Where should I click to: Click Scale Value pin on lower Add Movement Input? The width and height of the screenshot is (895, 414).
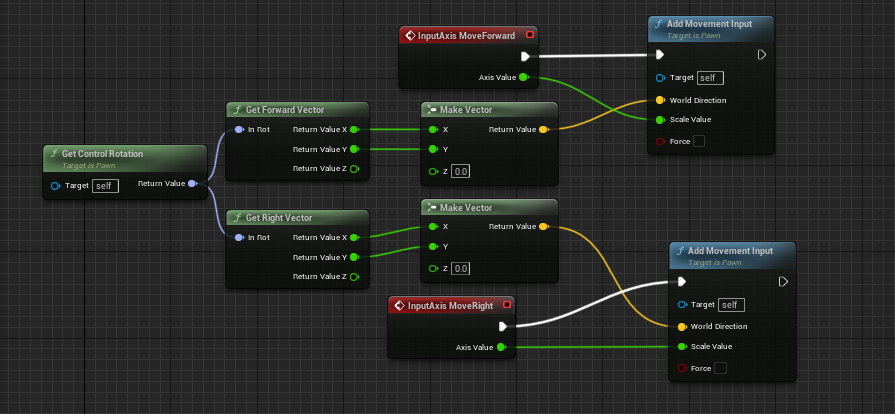[682, 347]
